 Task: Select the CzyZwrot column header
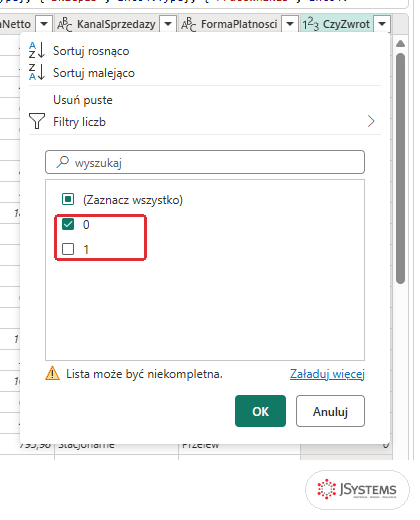coord(346,24)
